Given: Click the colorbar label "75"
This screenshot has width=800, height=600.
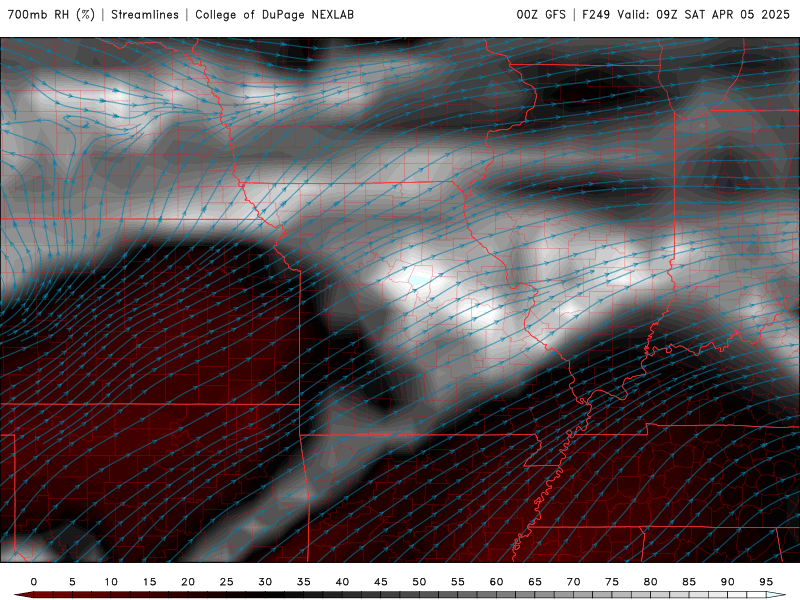Looking at the screenshot, I should click(612, 582).
